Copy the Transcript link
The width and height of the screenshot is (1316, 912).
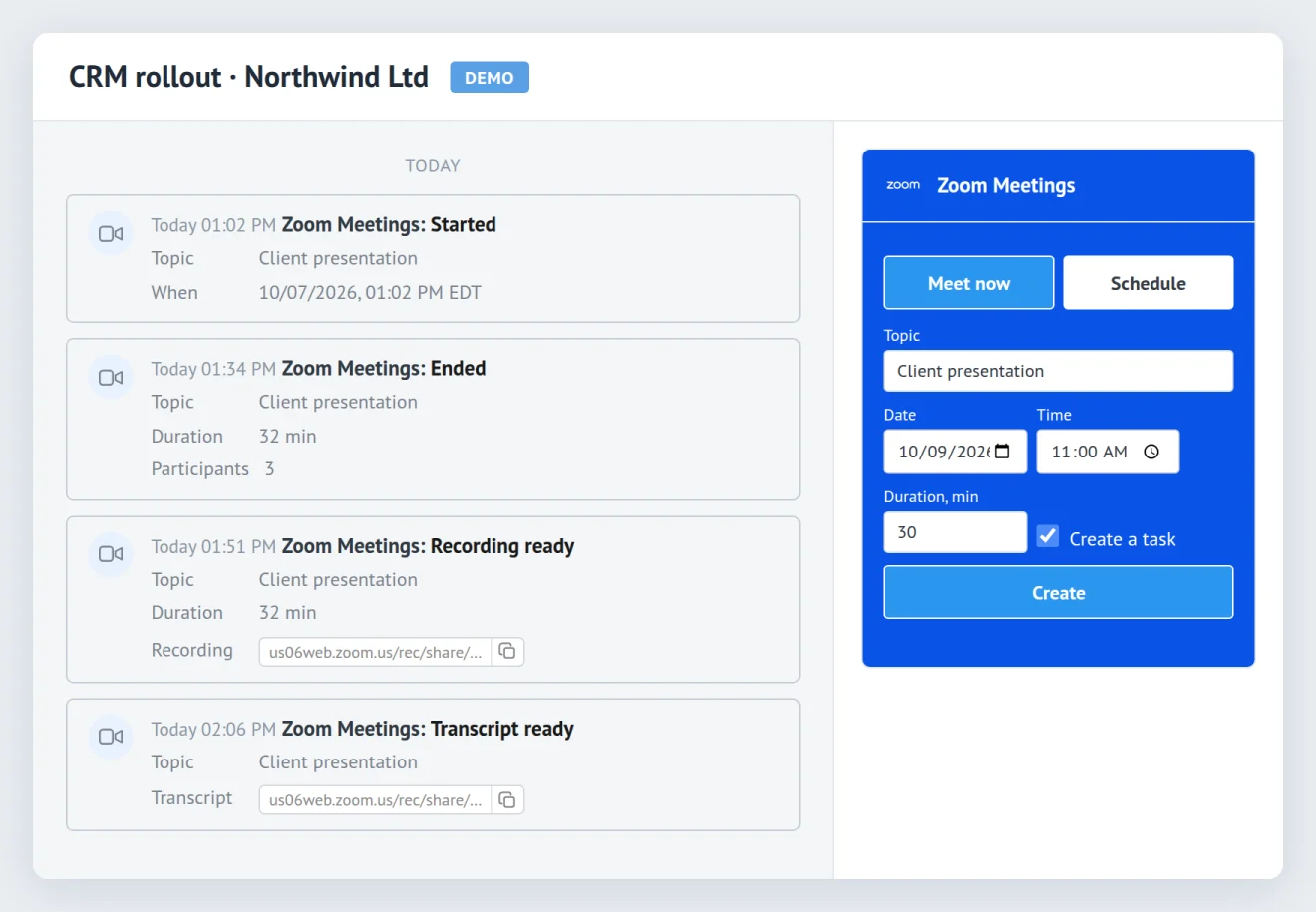(x=507, y=799)
